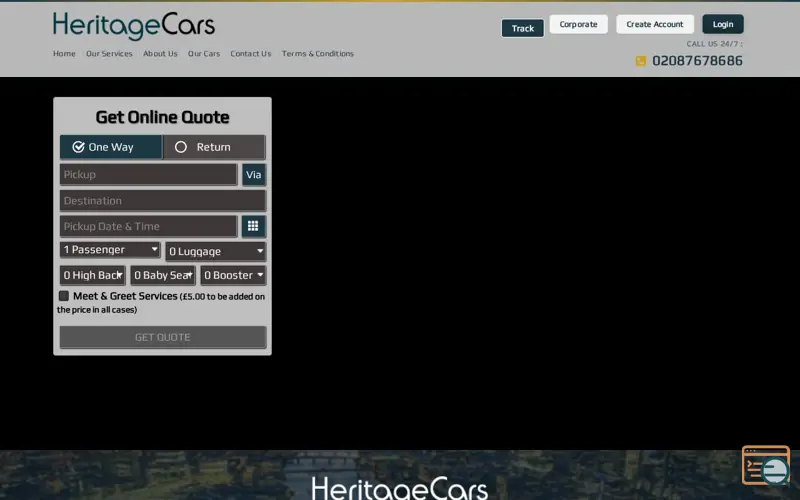800x500 pixels.
Task: Open the About Us page
Action: (x=160, y=54)
